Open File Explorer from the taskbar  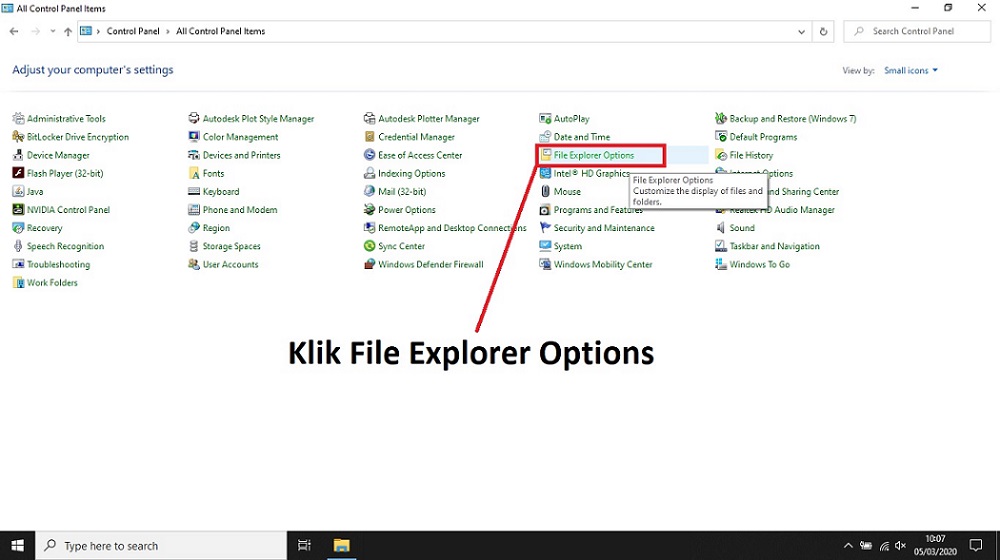tap(342, 545)
